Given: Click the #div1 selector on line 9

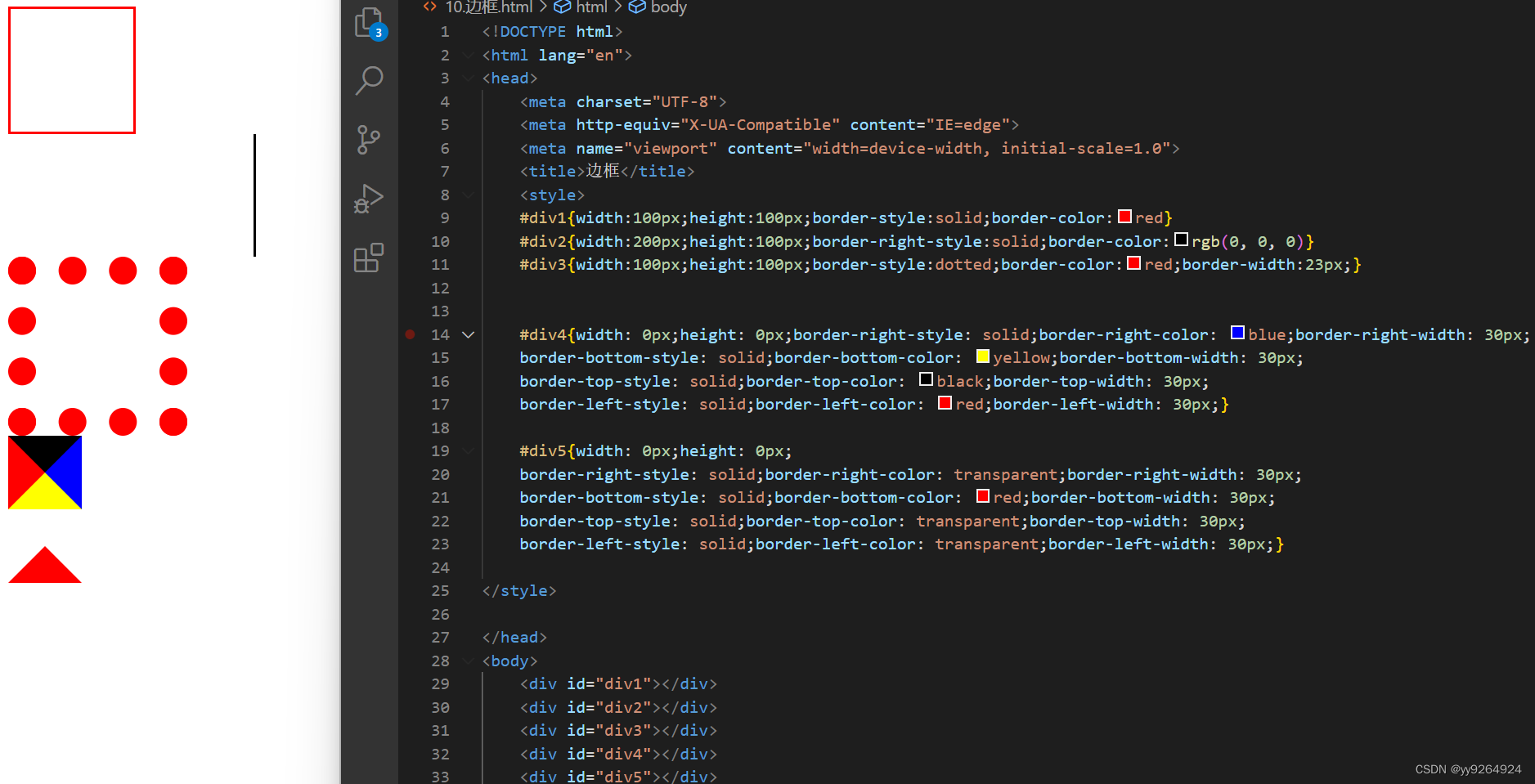Looking at the screenshot, I should click(x=543, y=217).
